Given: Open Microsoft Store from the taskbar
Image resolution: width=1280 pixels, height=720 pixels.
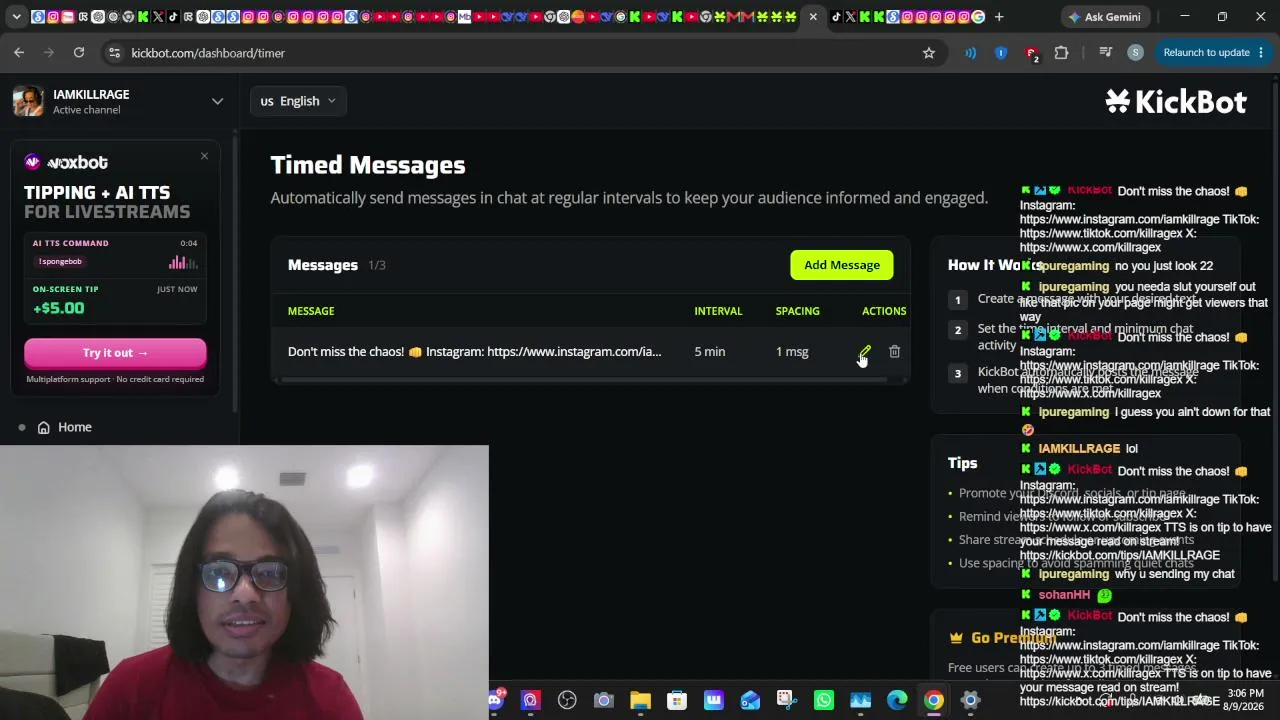Looking at the screenshot, I should (677, 700).
